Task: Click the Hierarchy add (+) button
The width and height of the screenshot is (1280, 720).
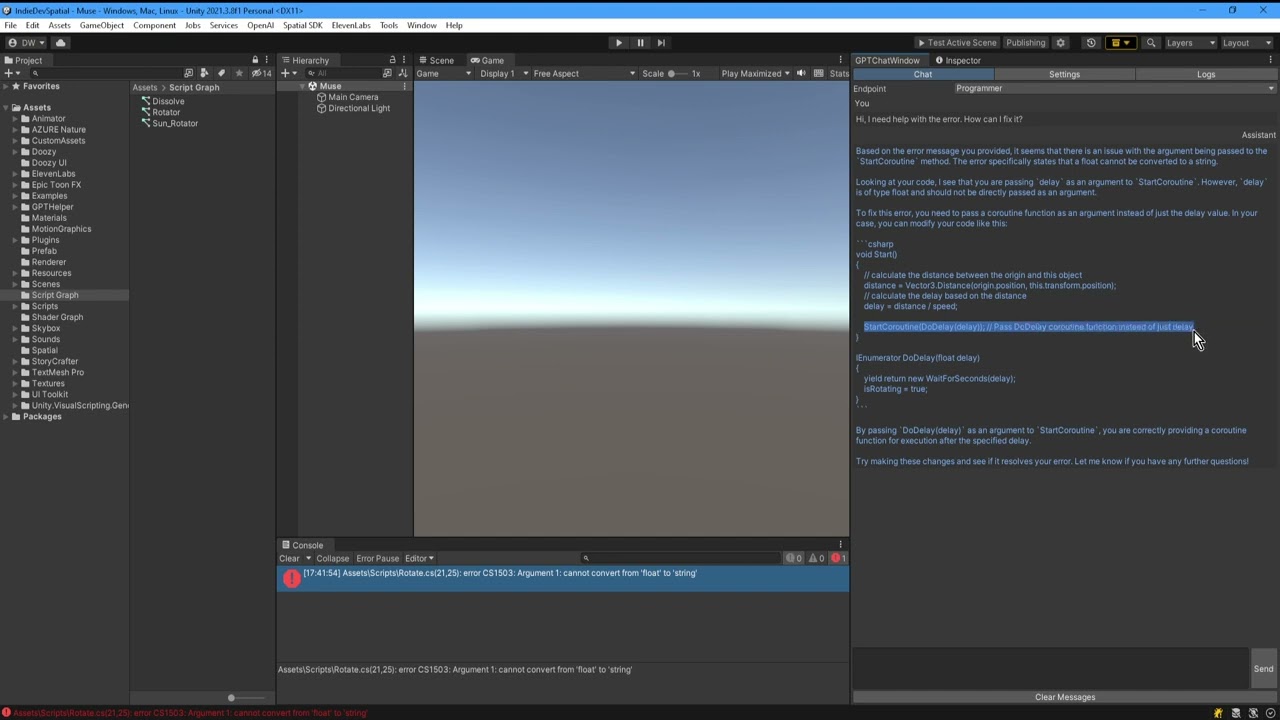Action: click(x=288, y=73)
